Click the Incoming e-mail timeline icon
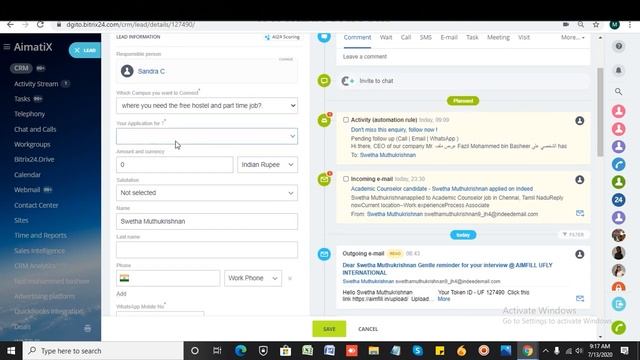 click(x=324, y=179)
